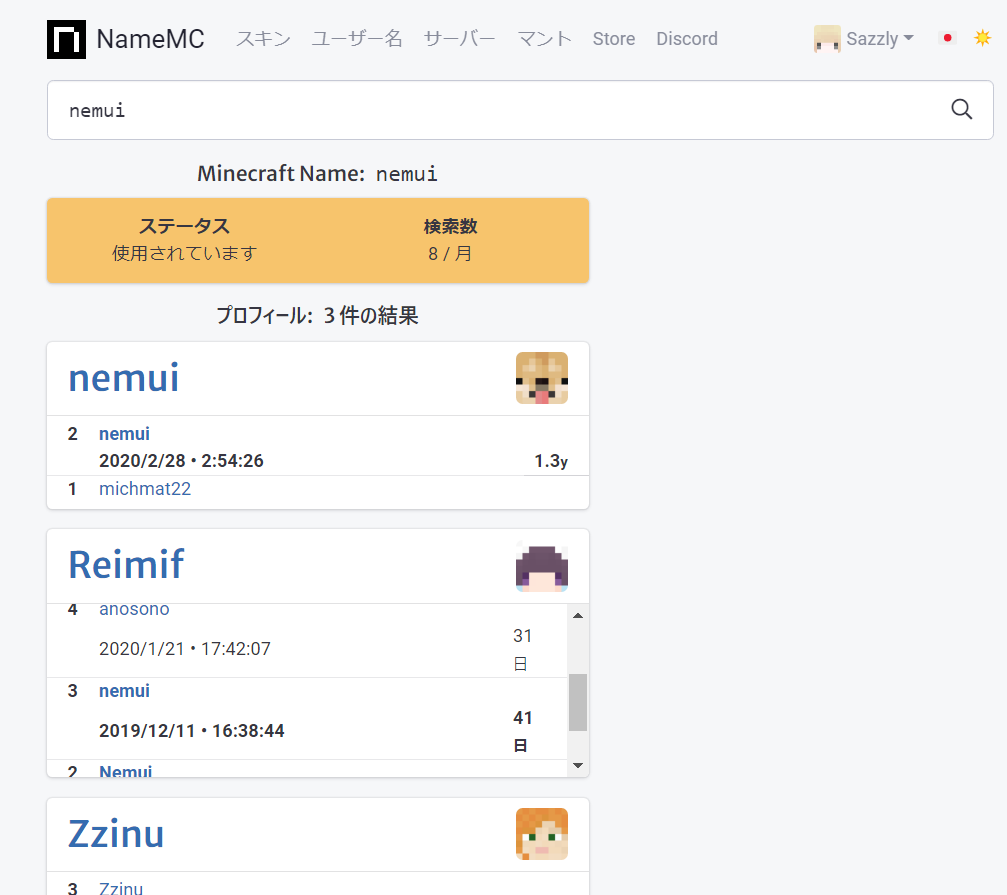Click nemui name in nemui's history
Viewport: 1007px width, 895px height.
[124, 434]
